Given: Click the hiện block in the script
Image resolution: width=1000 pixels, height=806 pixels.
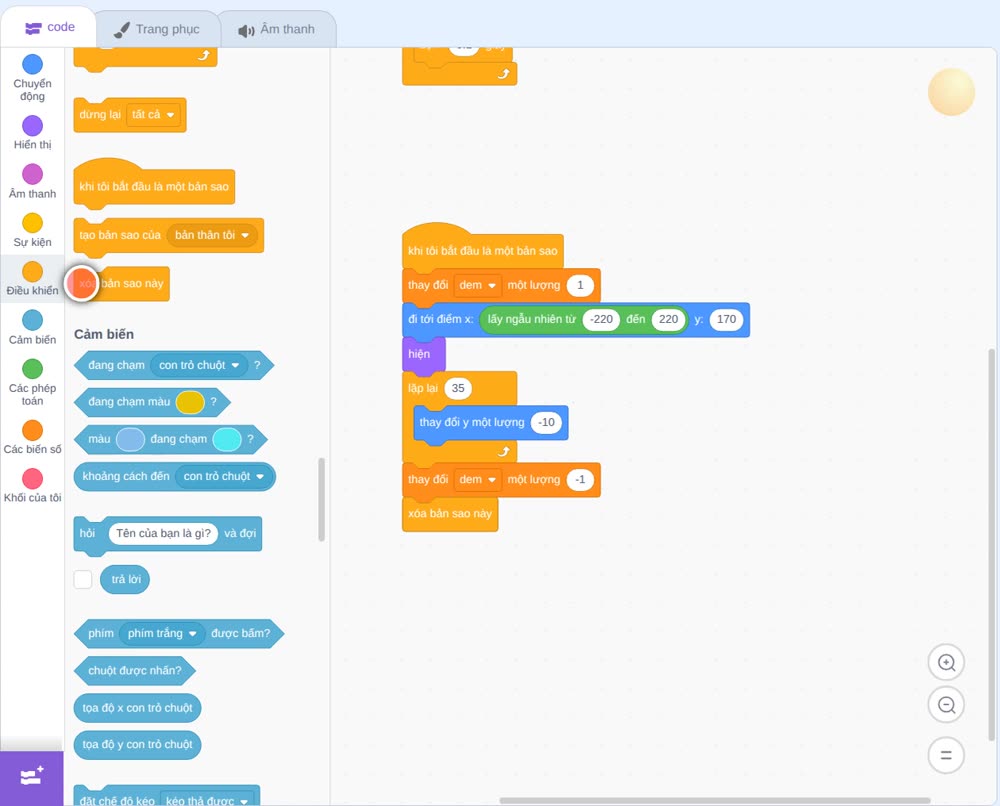Looking at the screenshot, I should click(x=423, y=355).
